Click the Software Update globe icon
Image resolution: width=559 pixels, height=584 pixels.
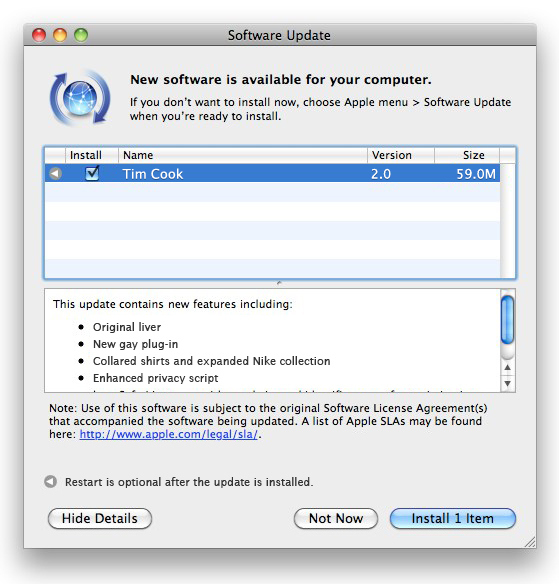80,98
